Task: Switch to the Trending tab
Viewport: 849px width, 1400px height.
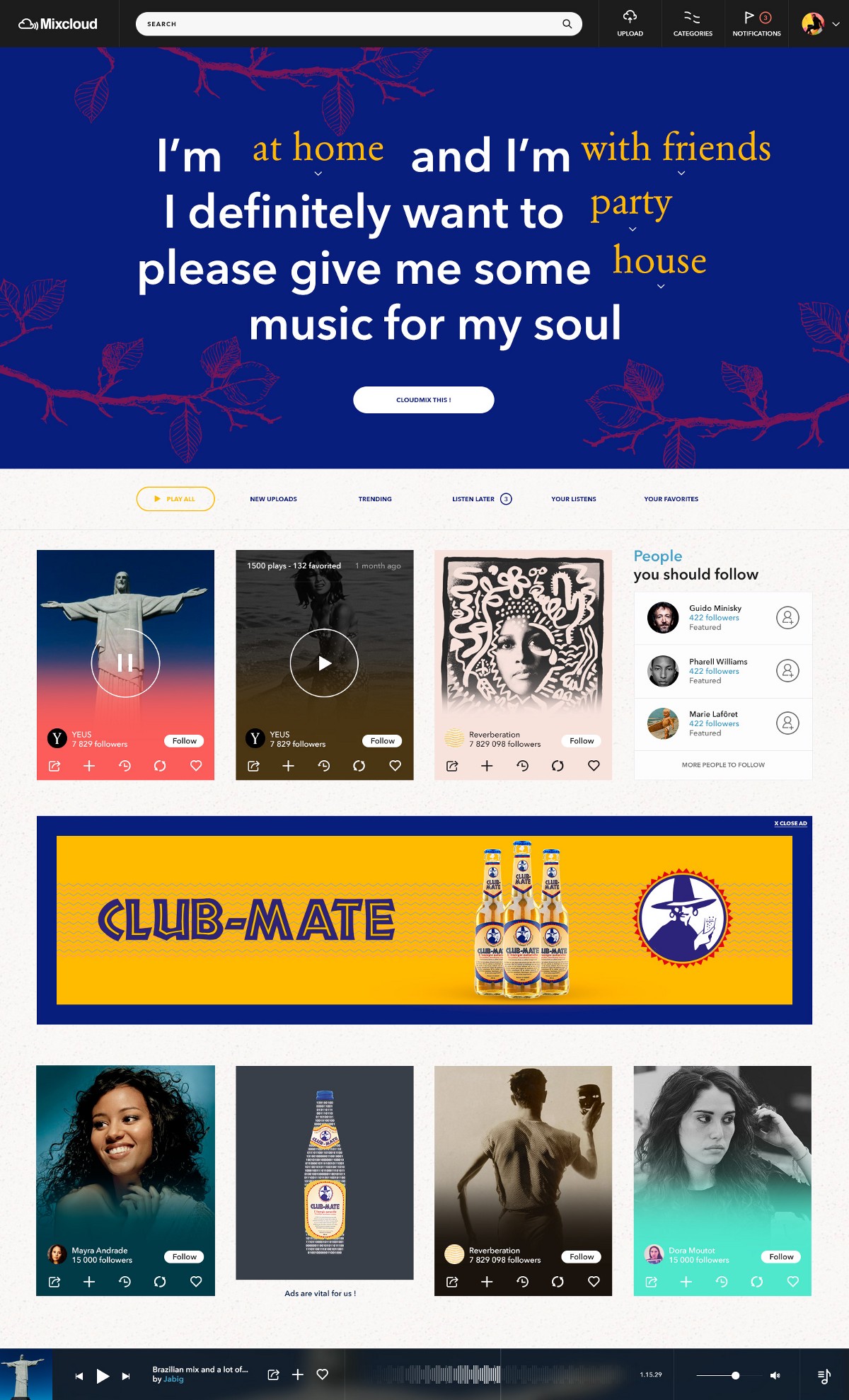Action: 375,499
